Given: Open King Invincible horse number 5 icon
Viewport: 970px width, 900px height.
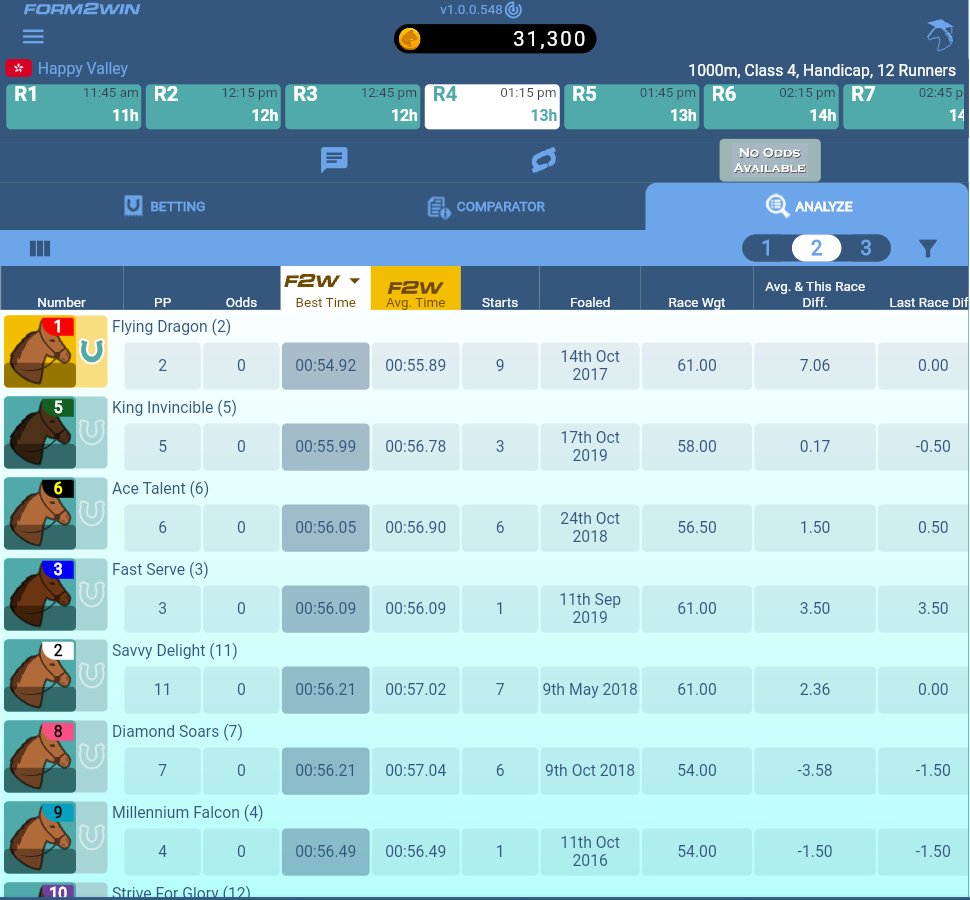Looking at the screenshot, I should 40,432.
